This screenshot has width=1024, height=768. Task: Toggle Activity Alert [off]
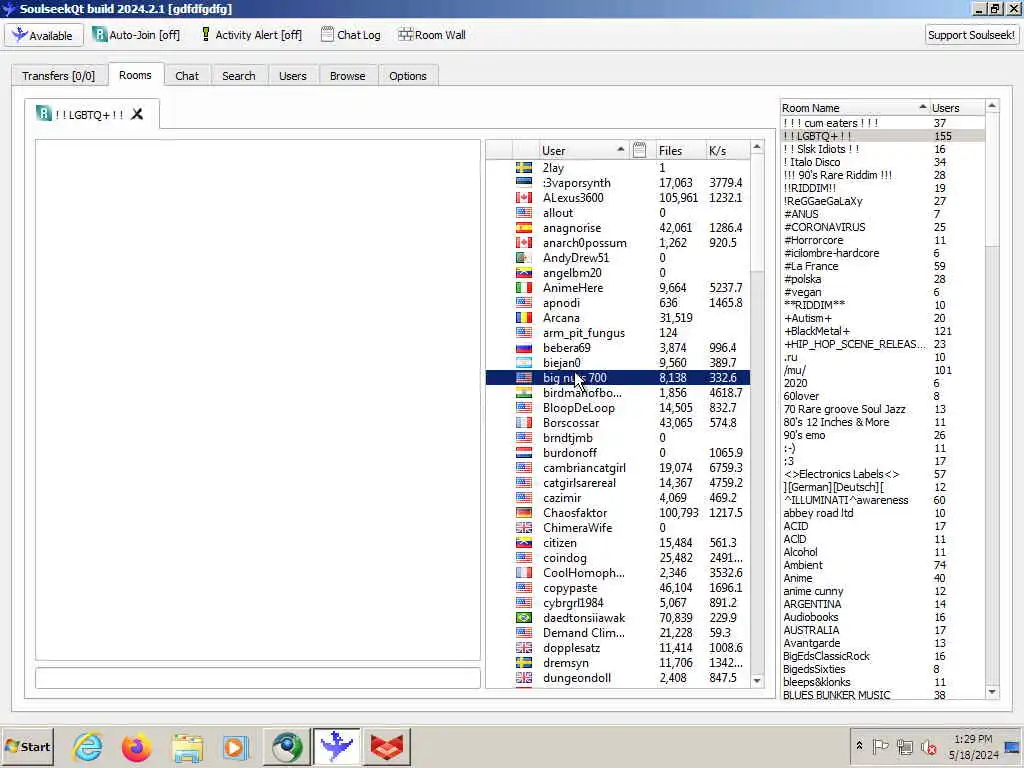click(x=251, y=35)
